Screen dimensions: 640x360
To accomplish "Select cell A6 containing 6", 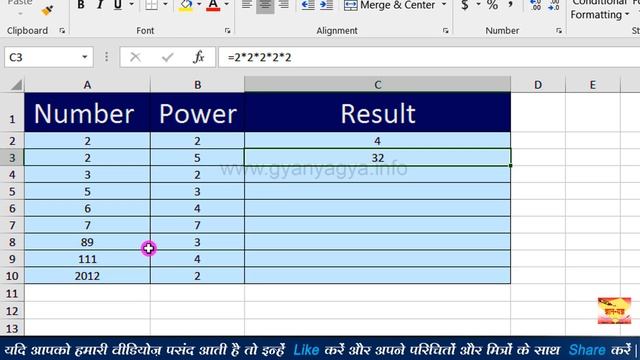I will point(87,208).
